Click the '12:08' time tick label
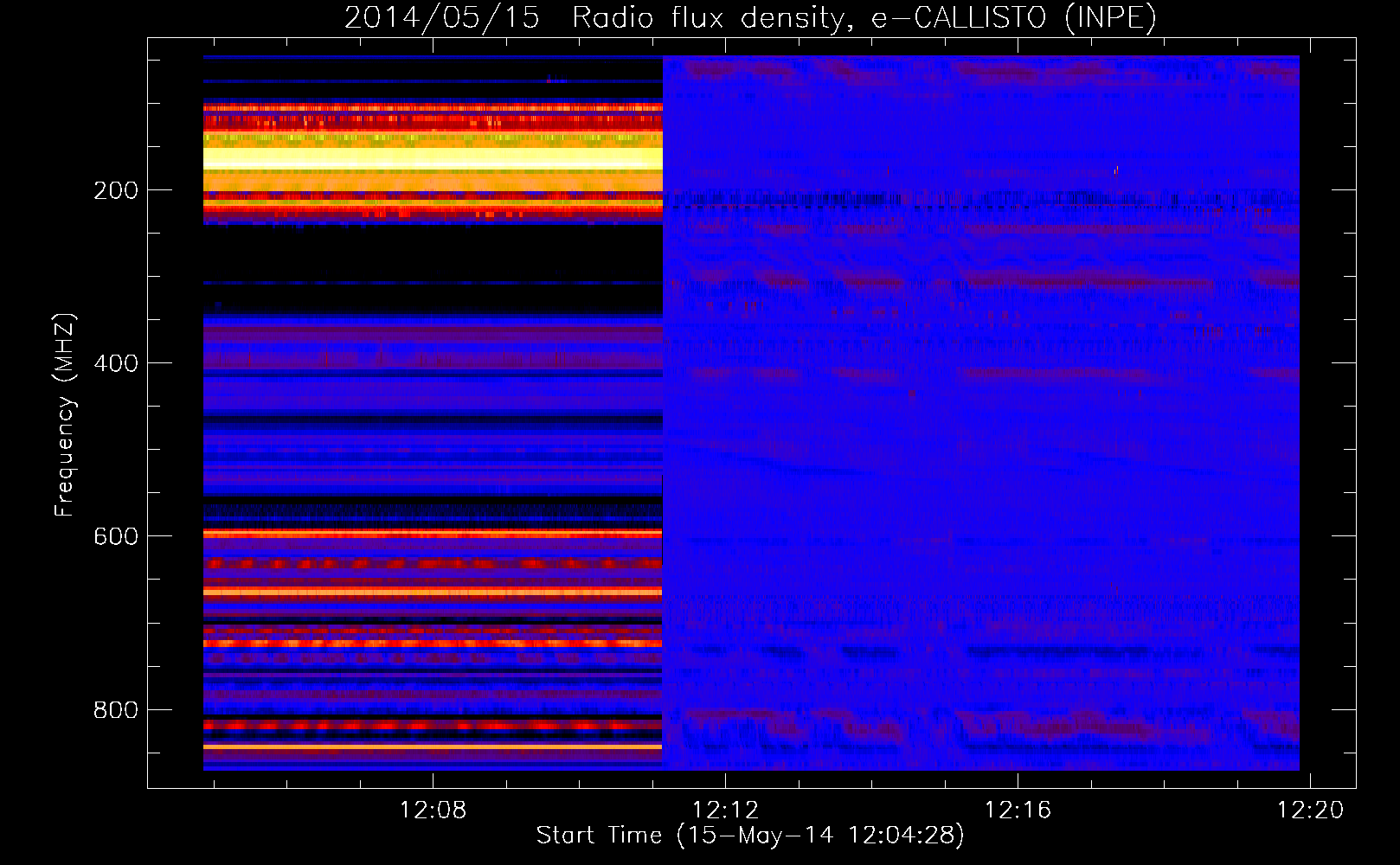The image size is (1400, 865). tap(433, 810)
